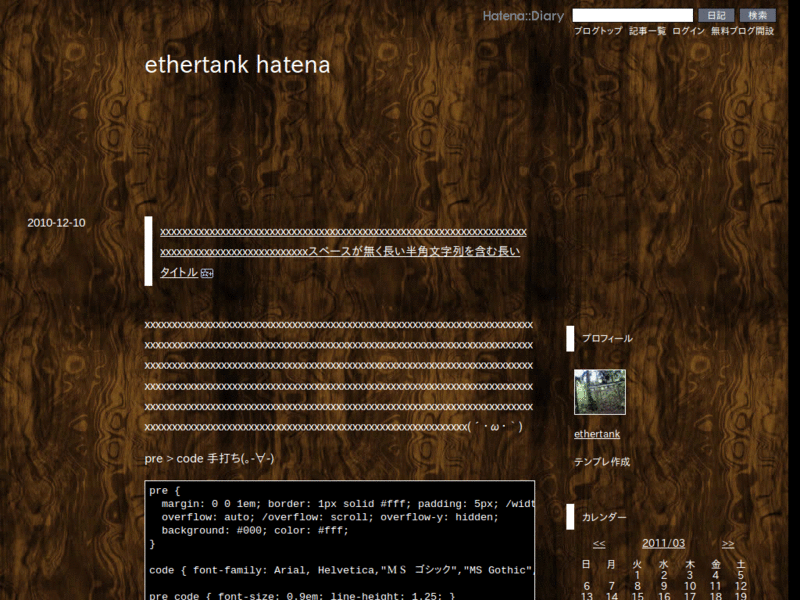Click the 'background: #000; color: #fff;' code line

click(255, 531)
